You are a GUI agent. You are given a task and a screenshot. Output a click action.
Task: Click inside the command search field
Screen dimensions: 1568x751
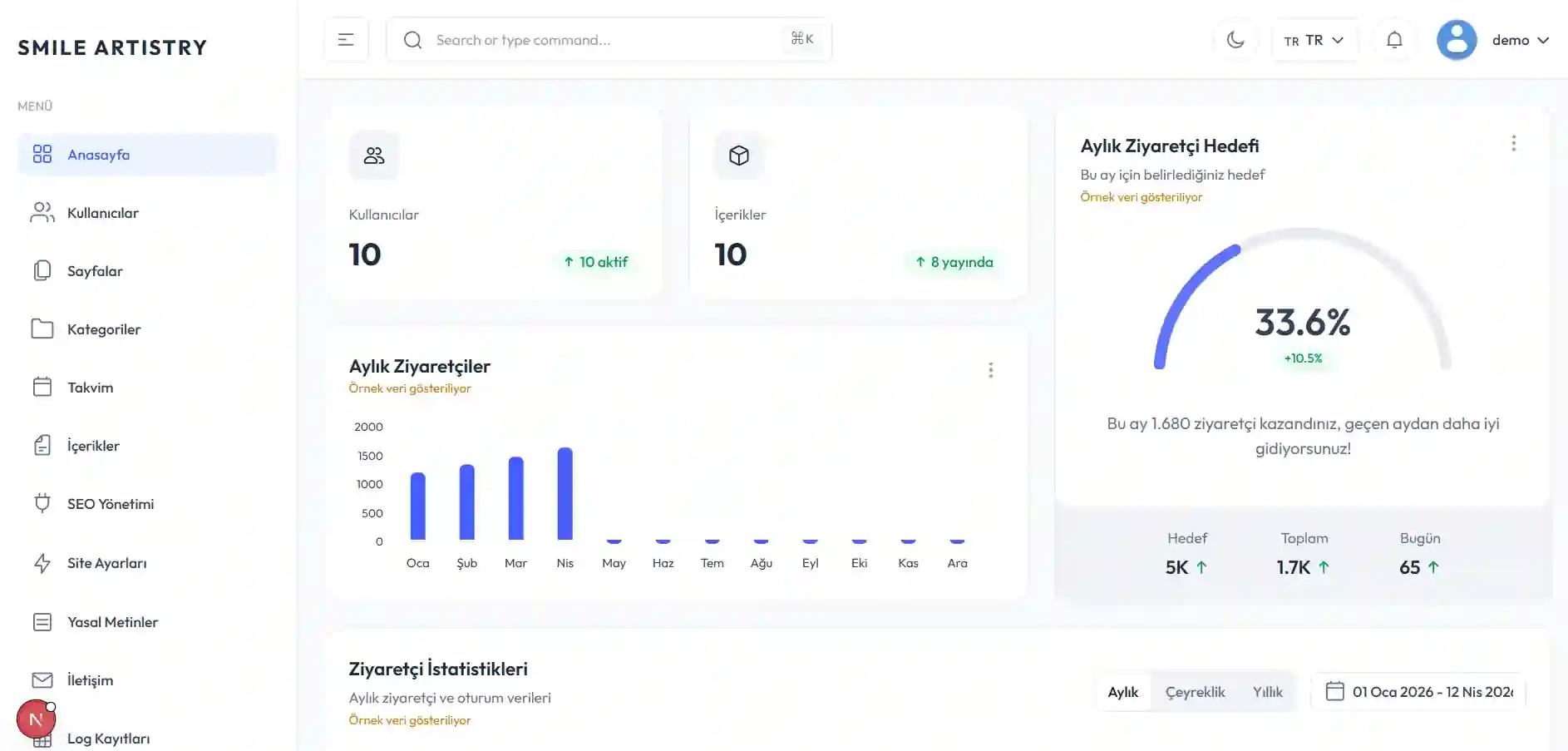582,39
